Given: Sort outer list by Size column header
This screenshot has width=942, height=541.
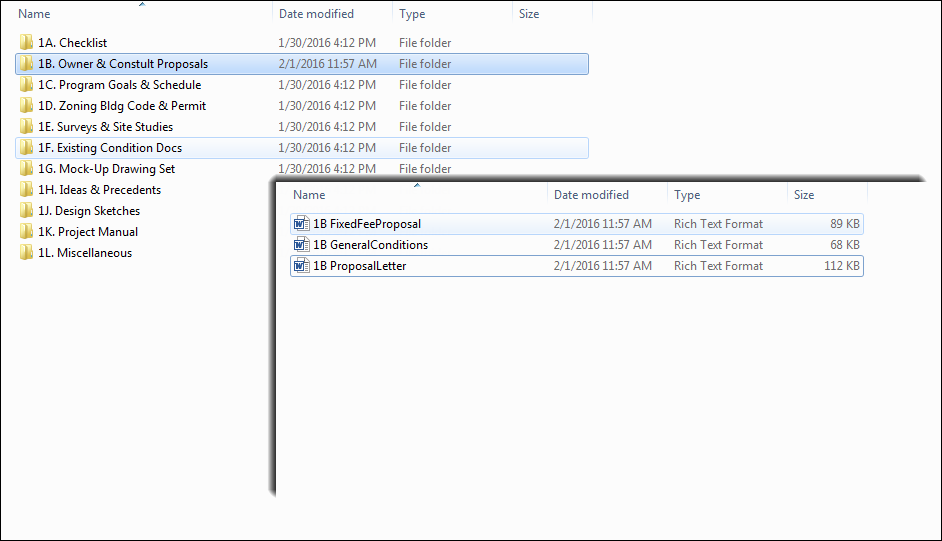Looking at the screenshot, I should [529, 14].
